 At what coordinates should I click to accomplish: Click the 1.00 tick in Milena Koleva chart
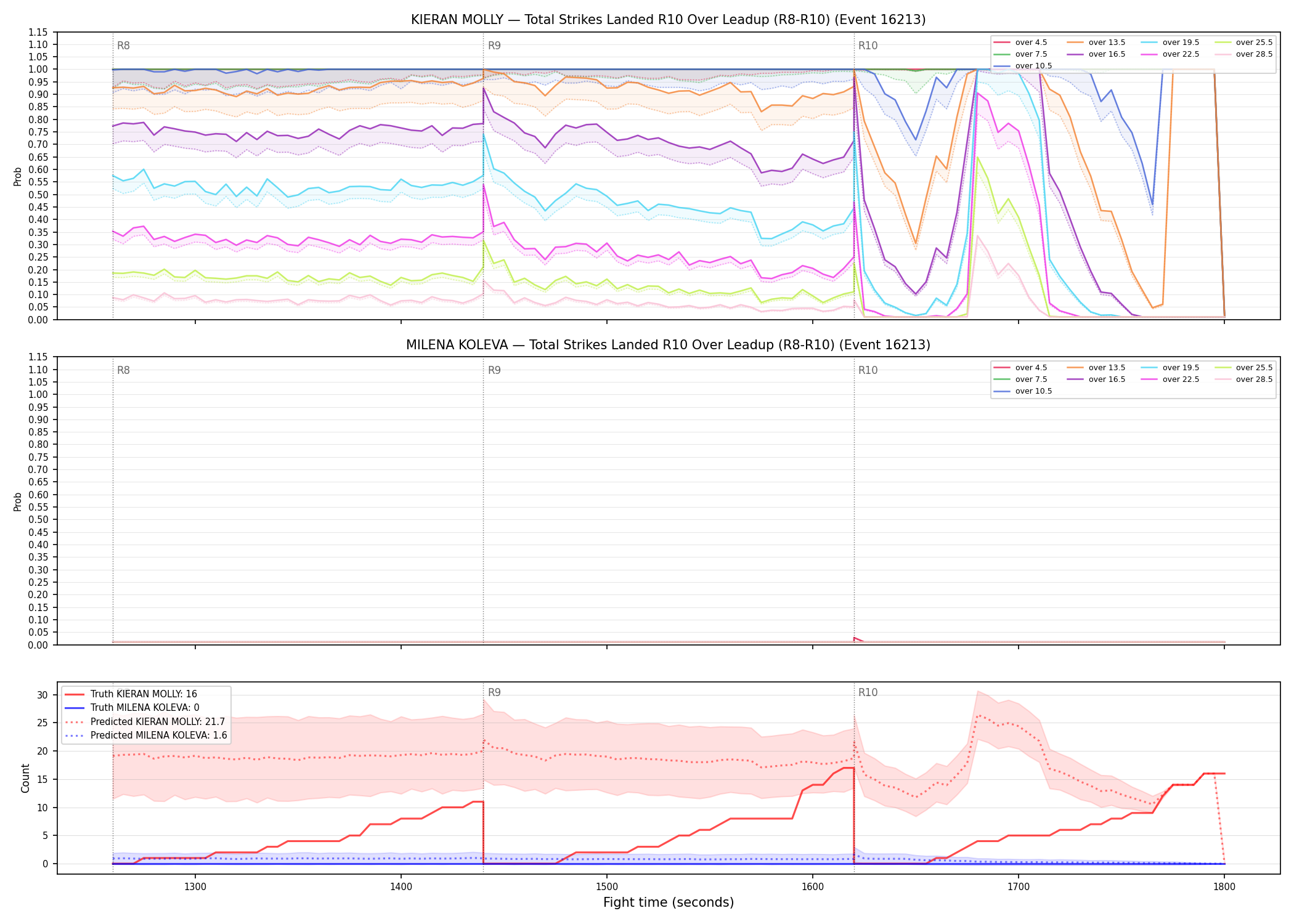click(x=39, y=395)
